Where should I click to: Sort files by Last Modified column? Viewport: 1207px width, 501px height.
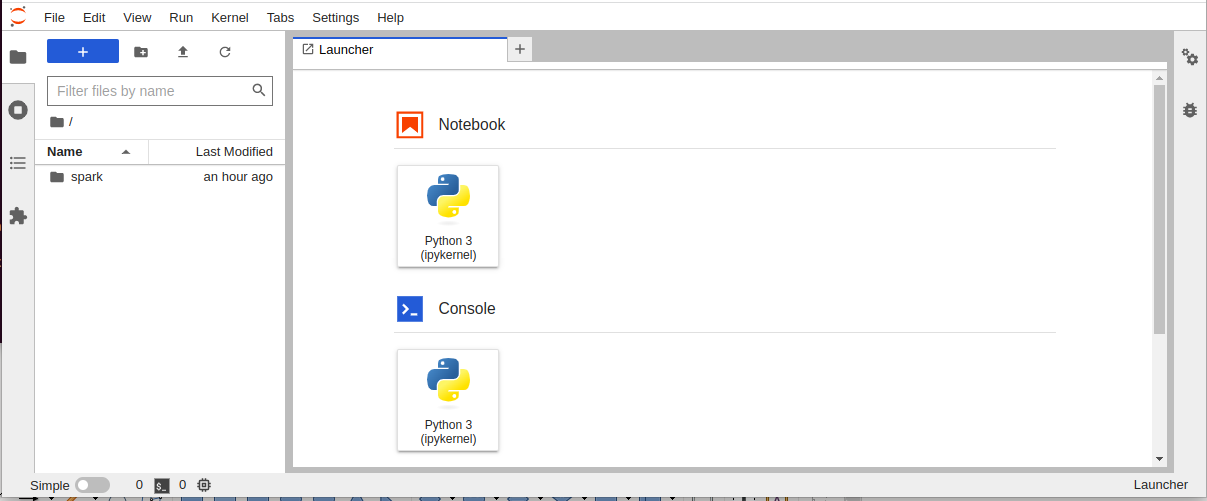234,152
